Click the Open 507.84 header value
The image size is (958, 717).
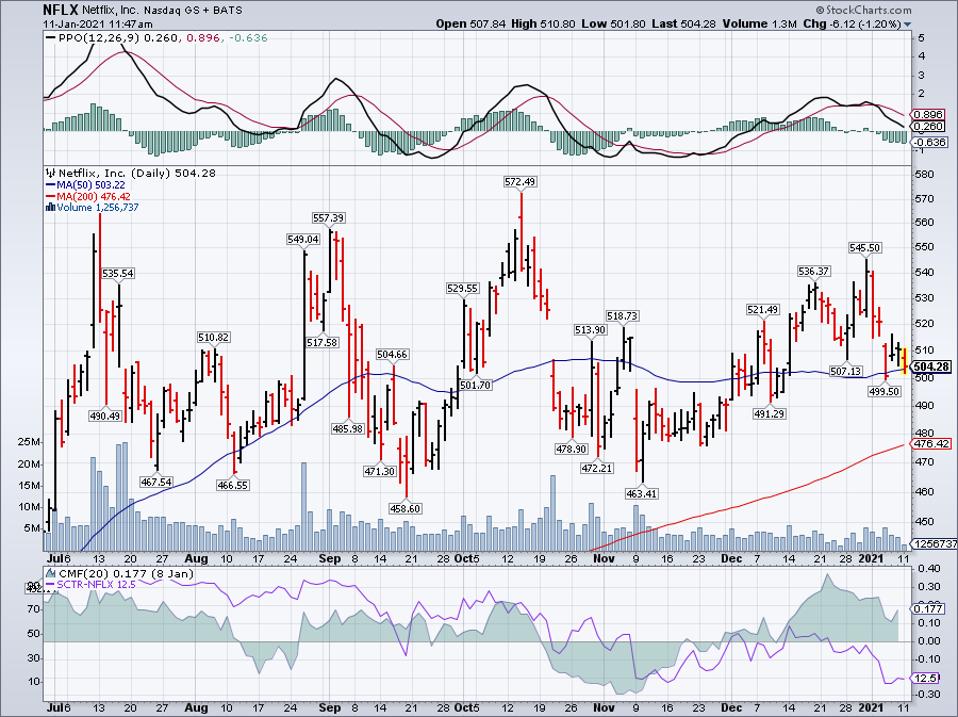point(470,24)
